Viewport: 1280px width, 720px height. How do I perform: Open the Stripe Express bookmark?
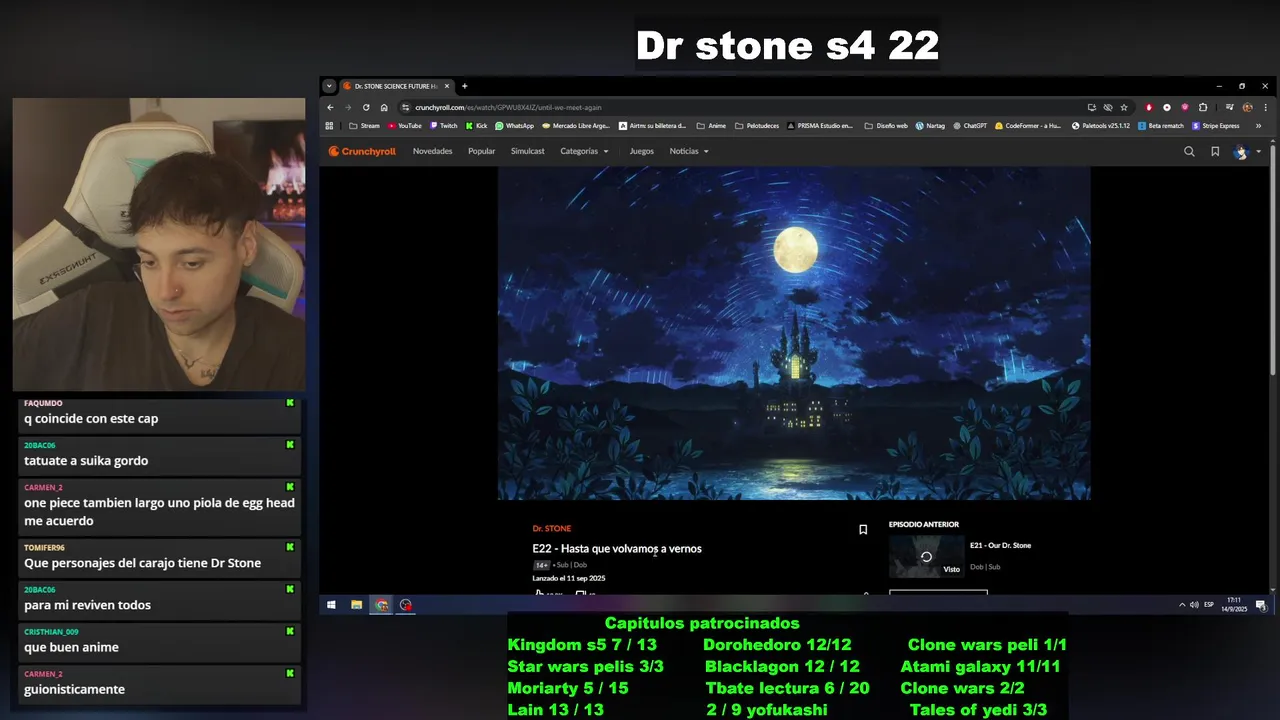coord(1216,126)
